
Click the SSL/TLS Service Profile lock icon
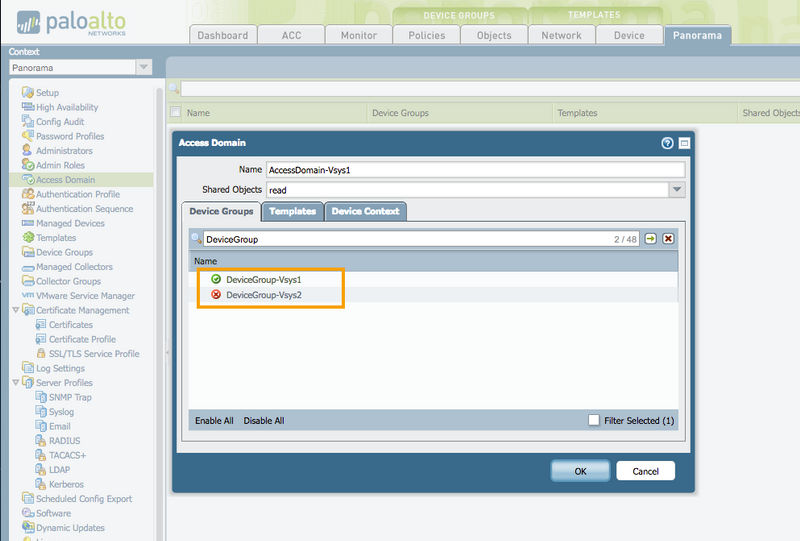pyautogui.click(x=41, y=353)
